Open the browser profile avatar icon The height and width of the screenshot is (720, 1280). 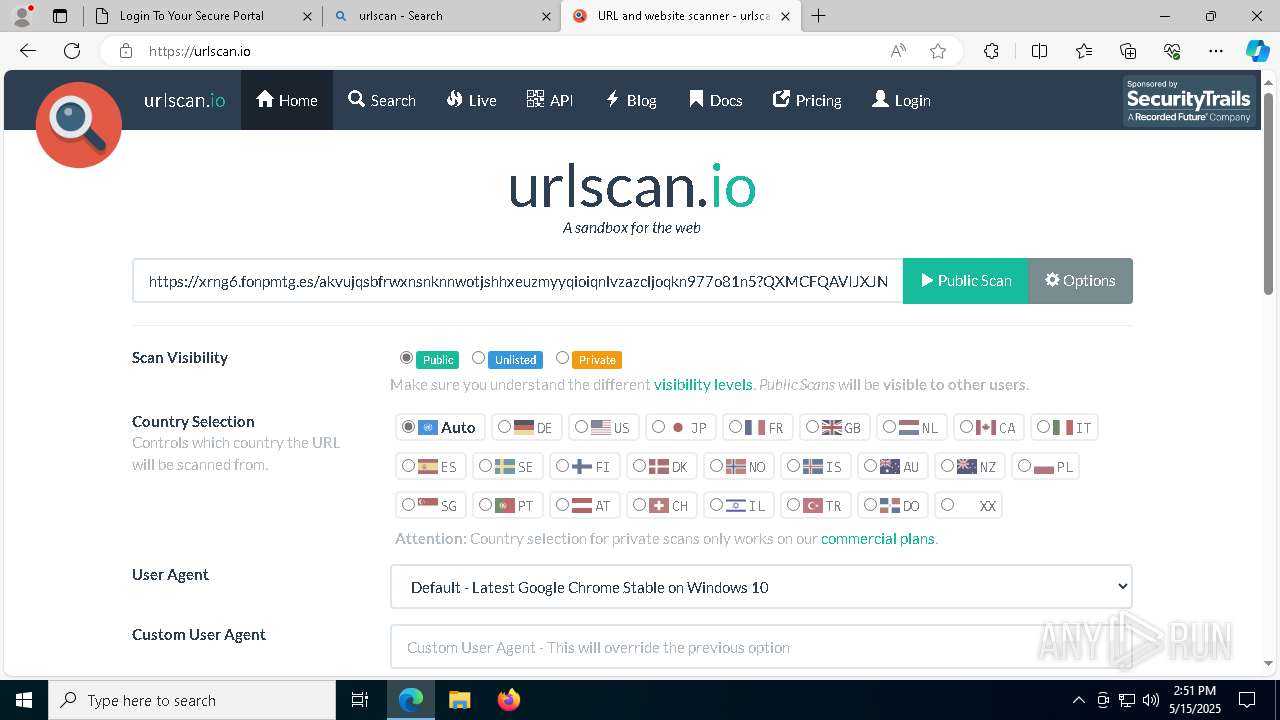coord(22,16)
